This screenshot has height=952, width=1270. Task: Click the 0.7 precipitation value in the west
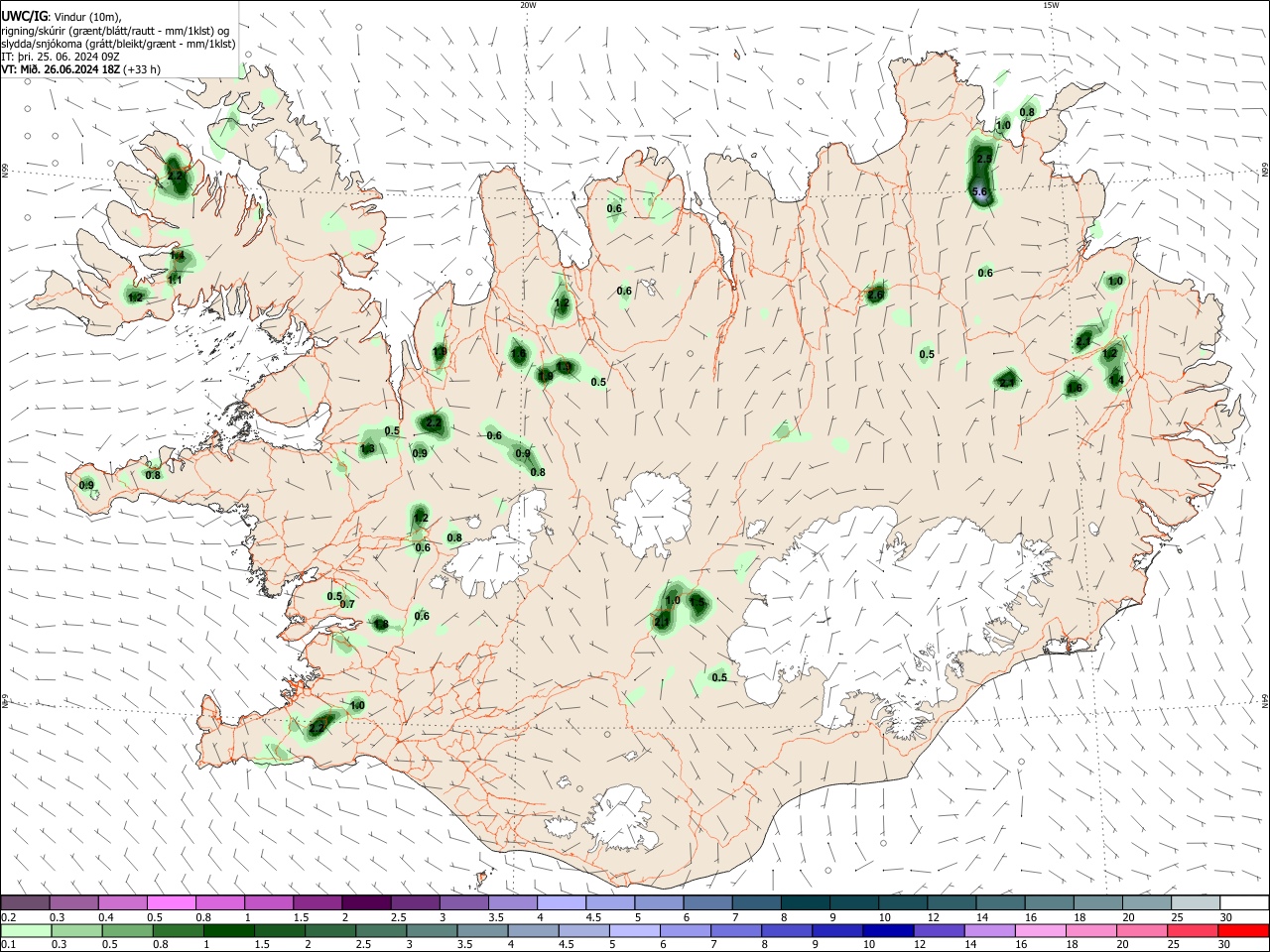pos(347,604)
